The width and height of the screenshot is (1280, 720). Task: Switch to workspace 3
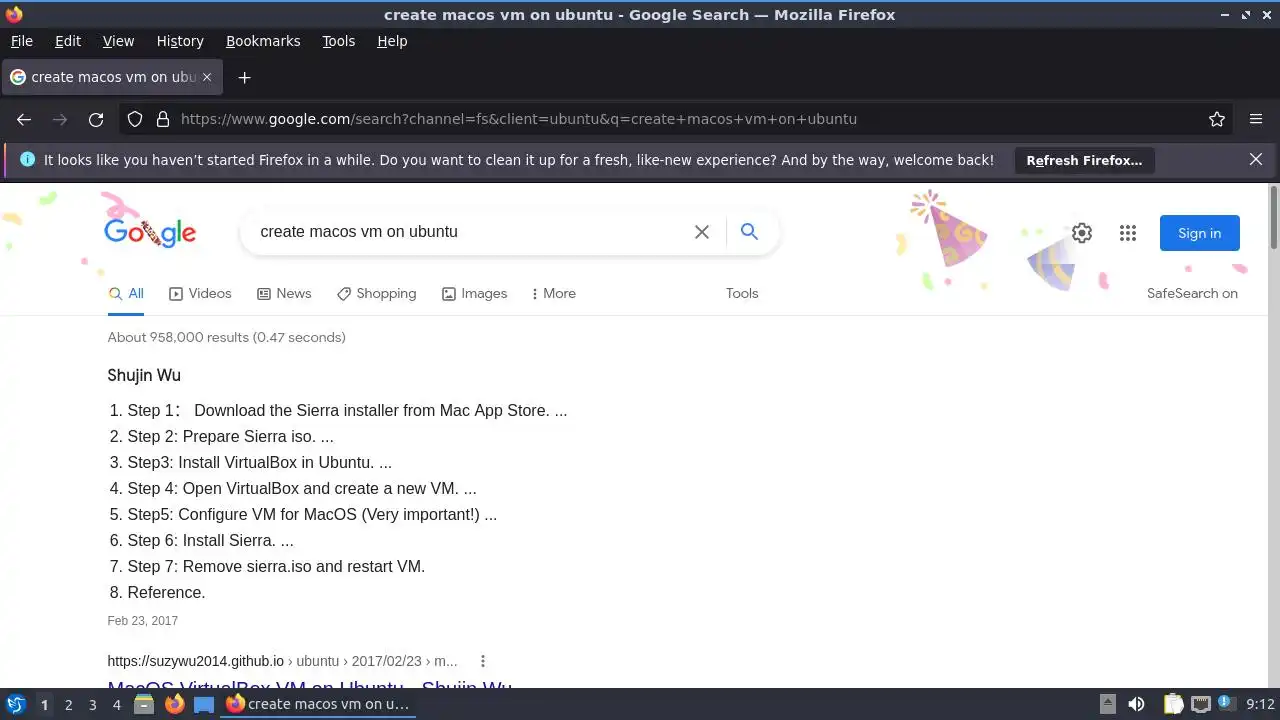[x=92, y=704]
